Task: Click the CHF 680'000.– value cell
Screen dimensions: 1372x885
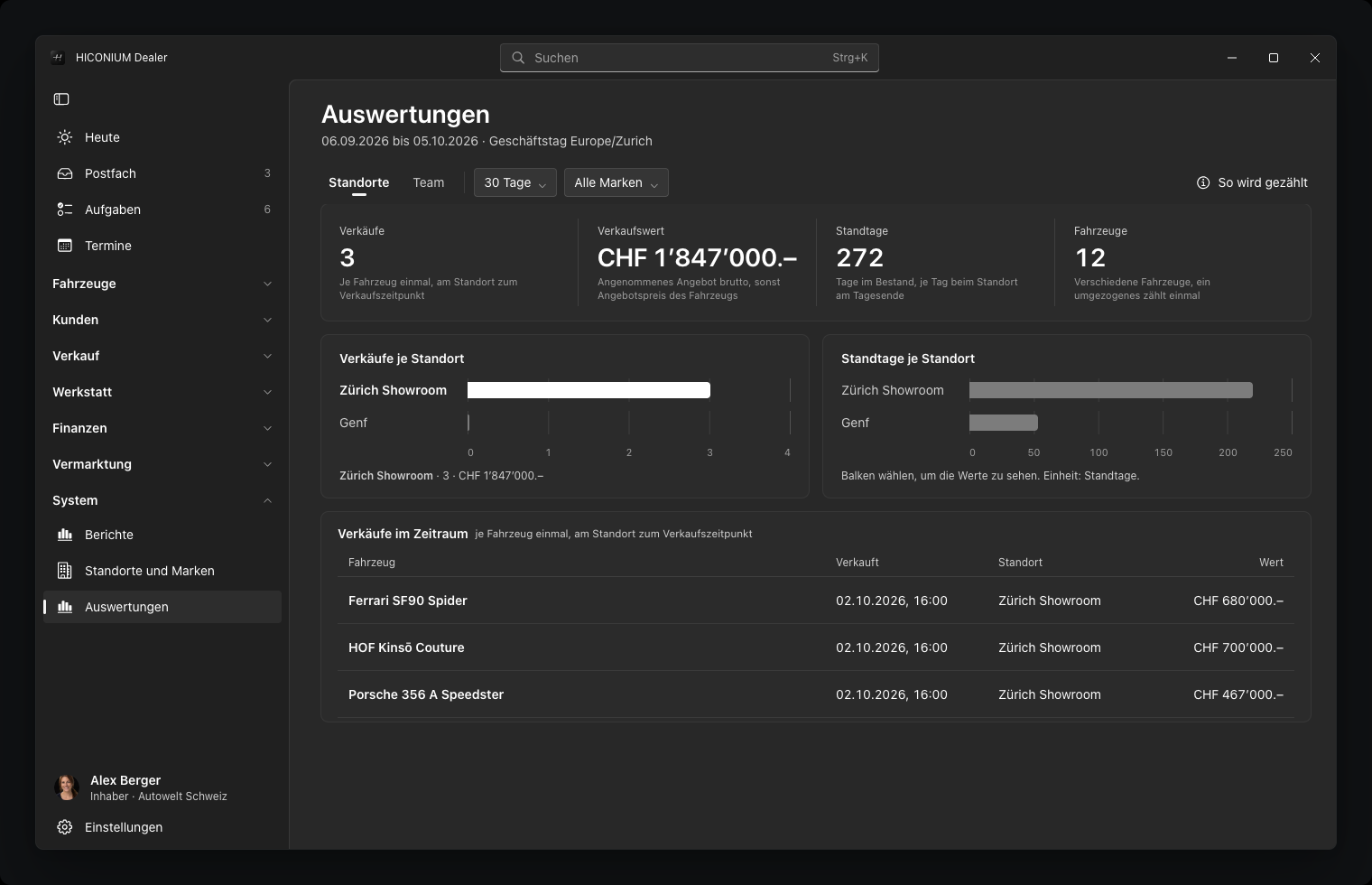Action: tap(1238, 601)
